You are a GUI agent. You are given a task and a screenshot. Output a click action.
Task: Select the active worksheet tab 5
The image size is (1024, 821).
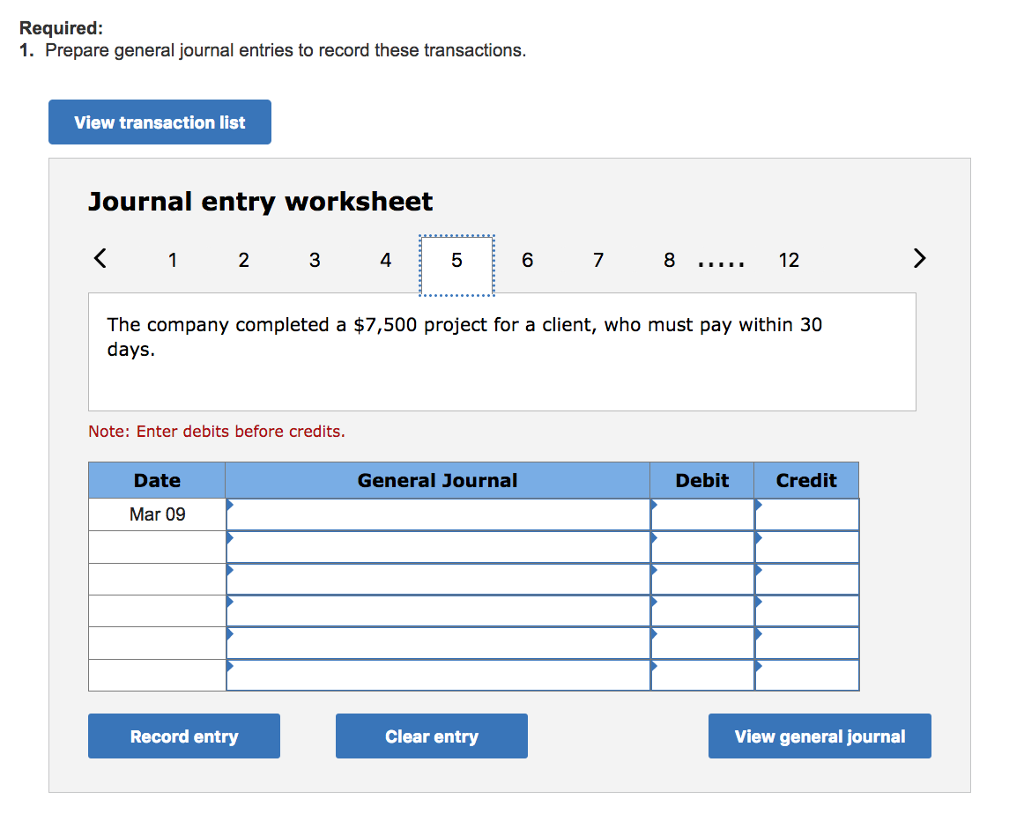(456, 265)
